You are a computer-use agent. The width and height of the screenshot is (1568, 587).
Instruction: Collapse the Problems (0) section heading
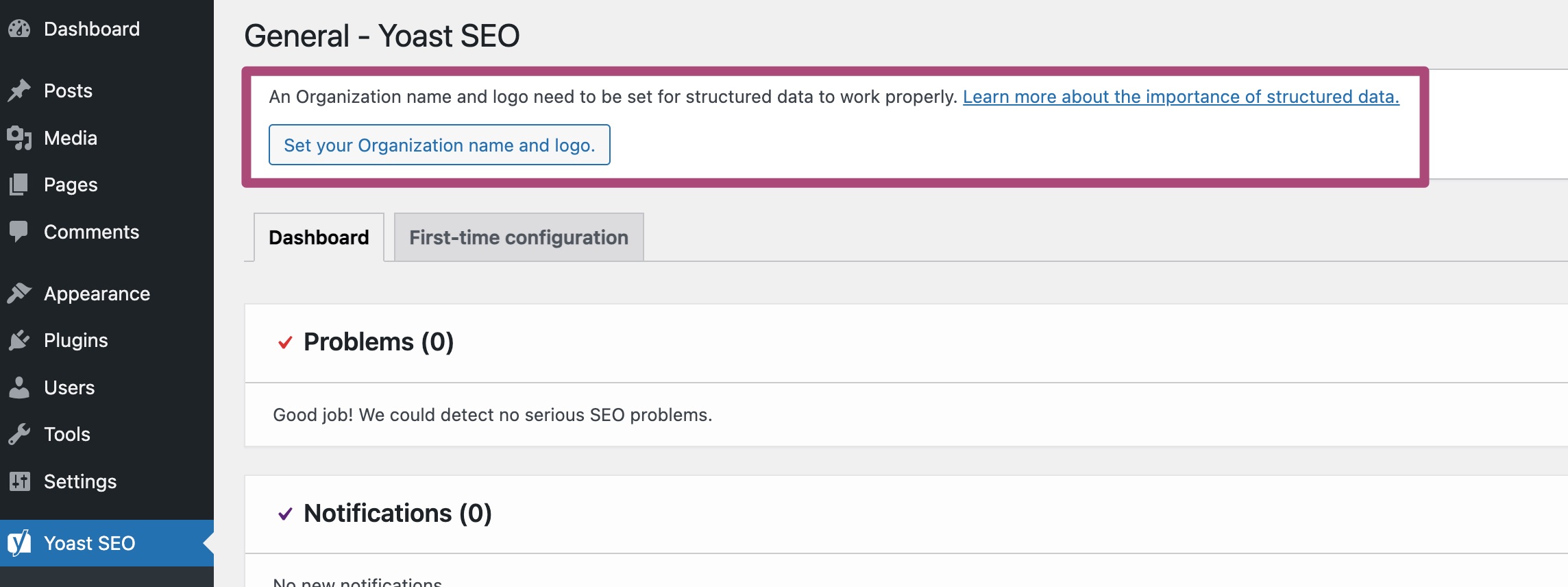coord(378,342)
